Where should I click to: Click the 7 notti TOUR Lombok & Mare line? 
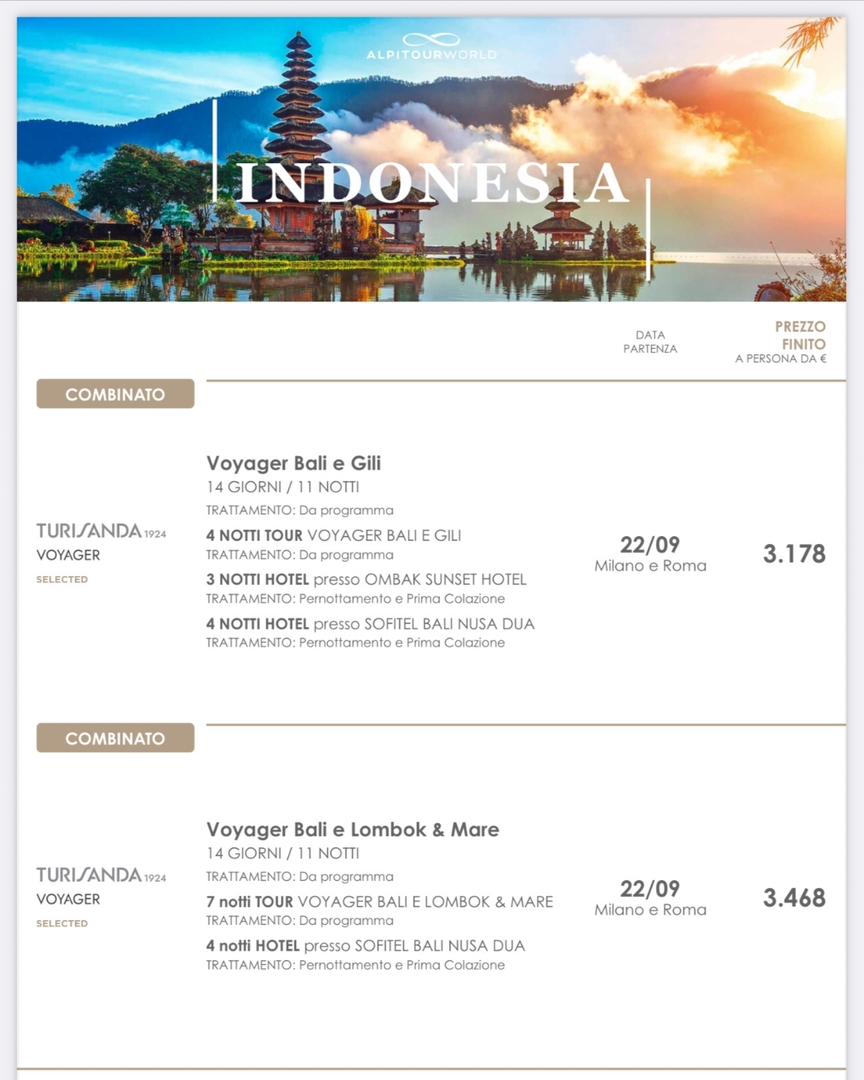380,902
